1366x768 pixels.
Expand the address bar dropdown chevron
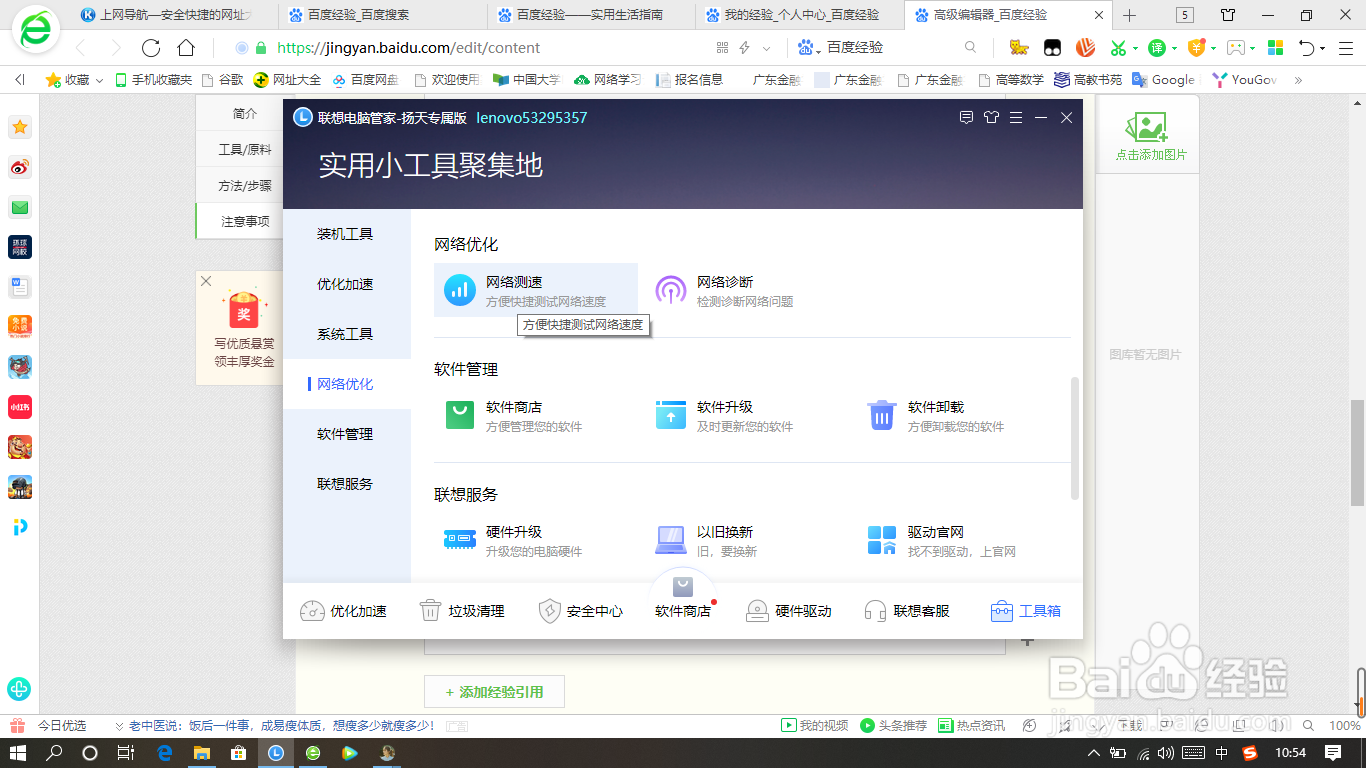point(767,48)
